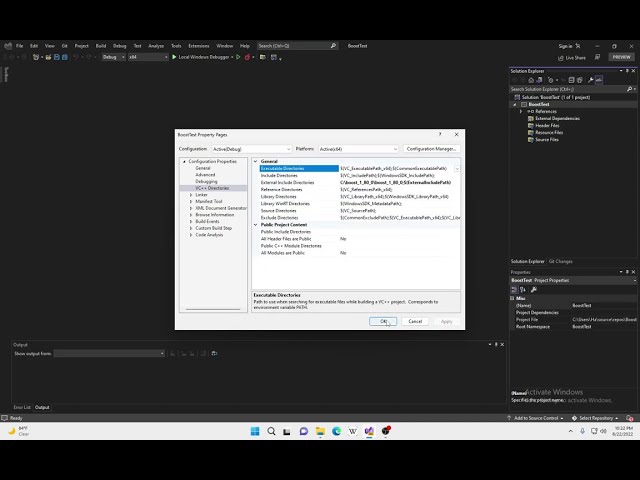The image size is (640, 480).
Task: Select Source Files in Solution Explorer
Action: tap(547, 140)
